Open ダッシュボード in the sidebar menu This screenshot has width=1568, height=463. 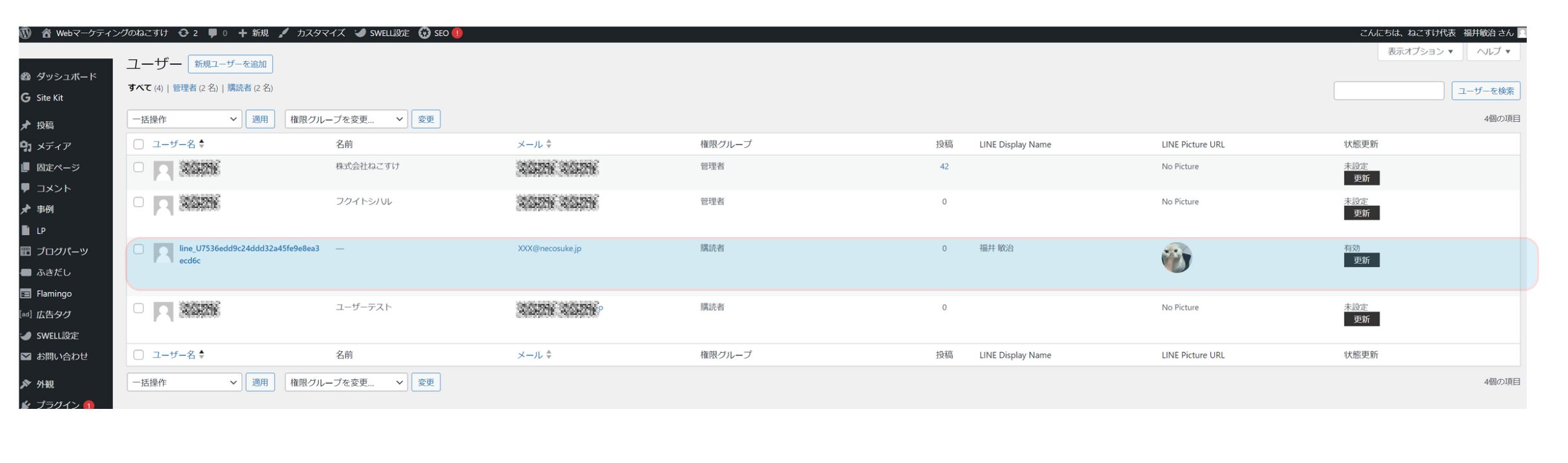pos(66,77)
